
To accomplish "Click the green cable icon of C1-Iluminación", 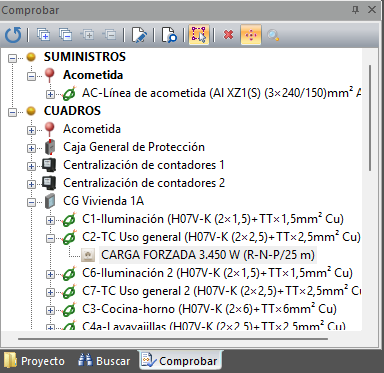I will (69, 219).
